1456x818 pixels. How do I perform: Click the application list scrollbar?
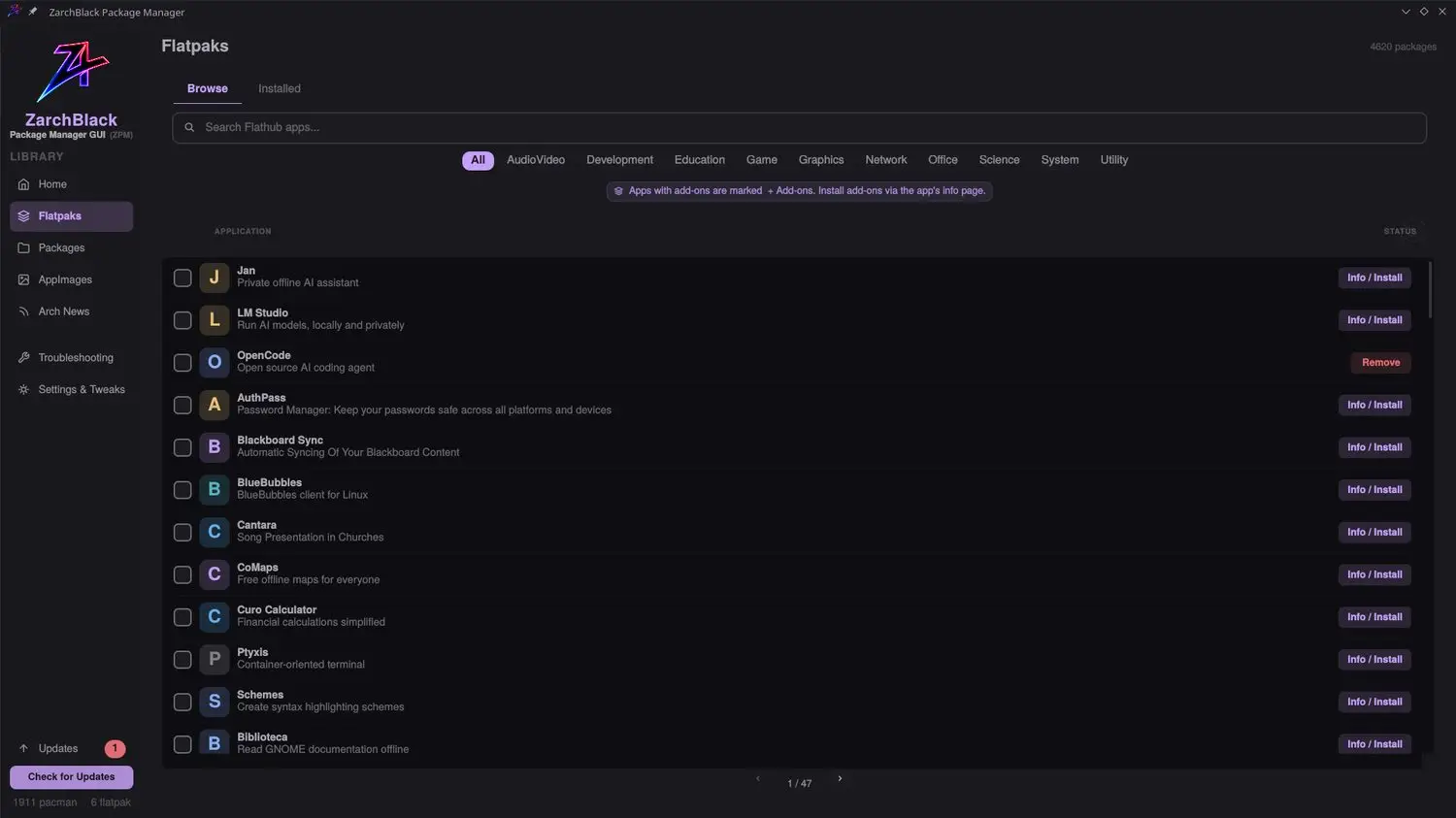(x=1429, y=290)
